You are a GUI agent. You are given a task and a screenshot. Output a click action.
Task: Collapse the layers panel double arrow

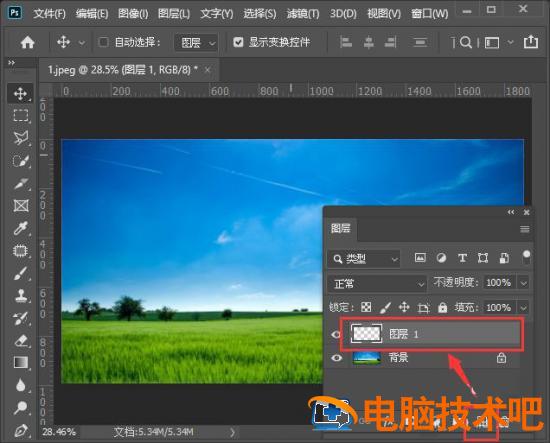click(511, 212)
